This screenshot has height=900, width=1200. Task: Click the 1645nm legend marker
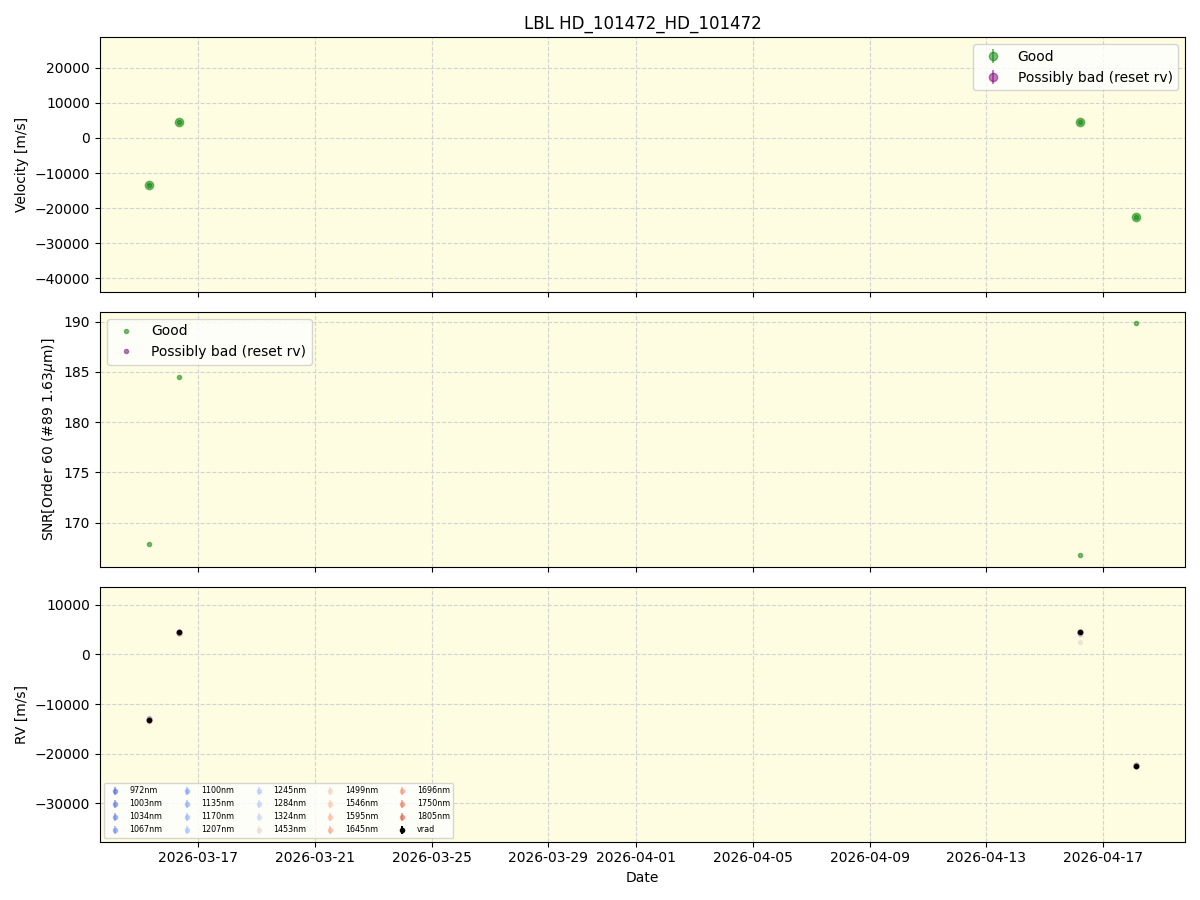pyautogui.click(x=331, y=830)
